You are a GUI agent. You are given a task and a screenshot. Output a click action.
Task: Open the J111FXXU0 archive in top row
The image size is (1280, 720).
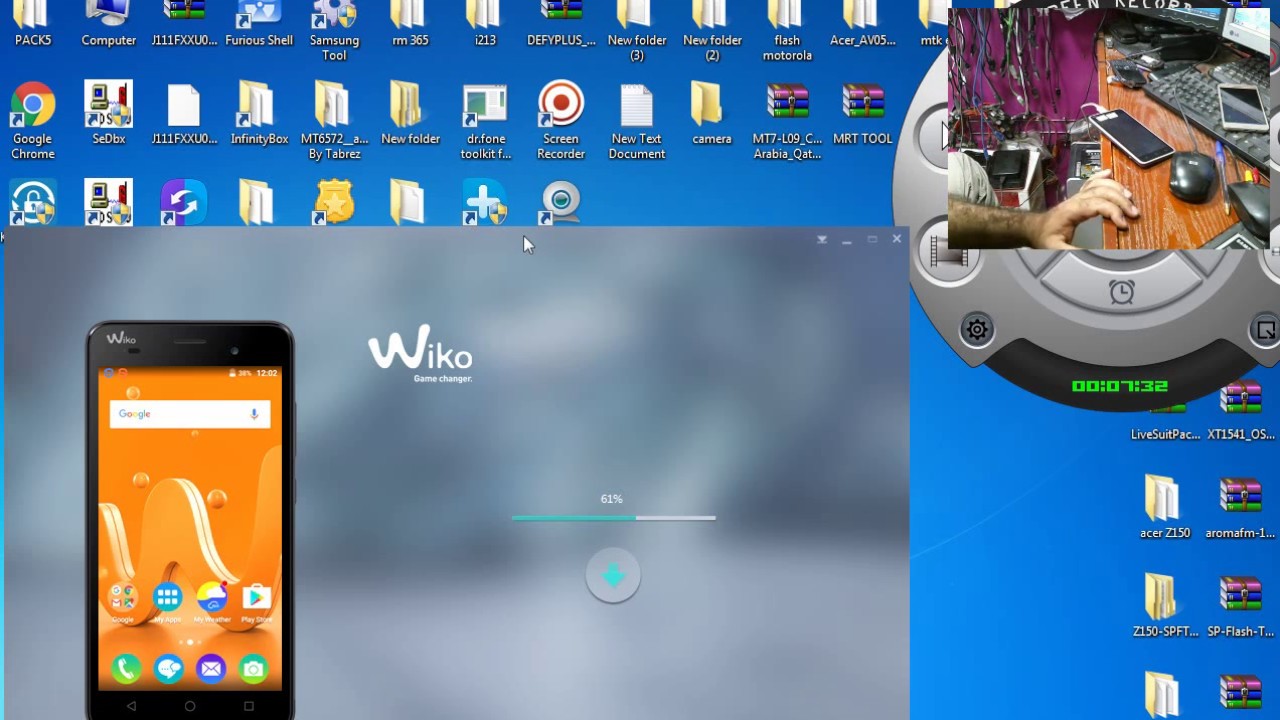coord(184,24)
